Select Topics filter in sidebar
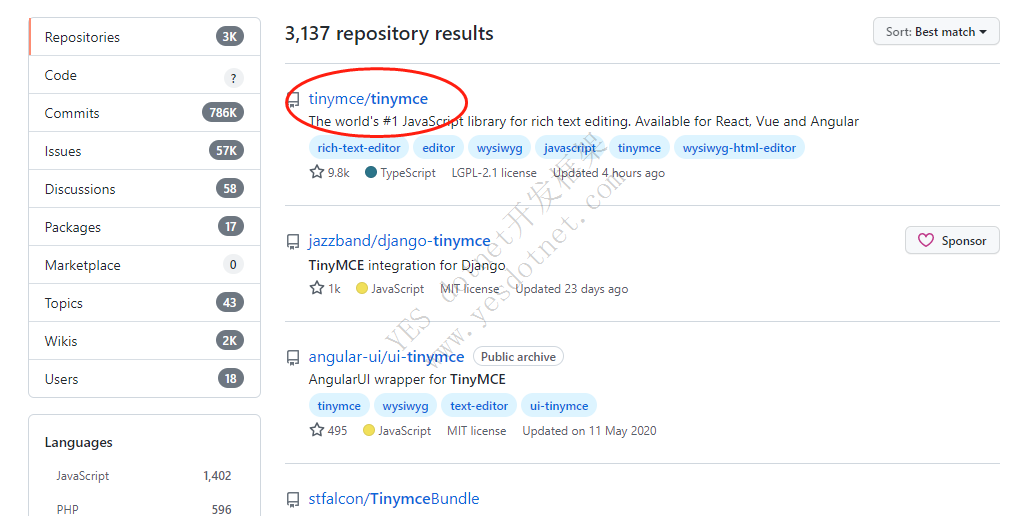1025x516 pixels. click(x=144, y=303)
